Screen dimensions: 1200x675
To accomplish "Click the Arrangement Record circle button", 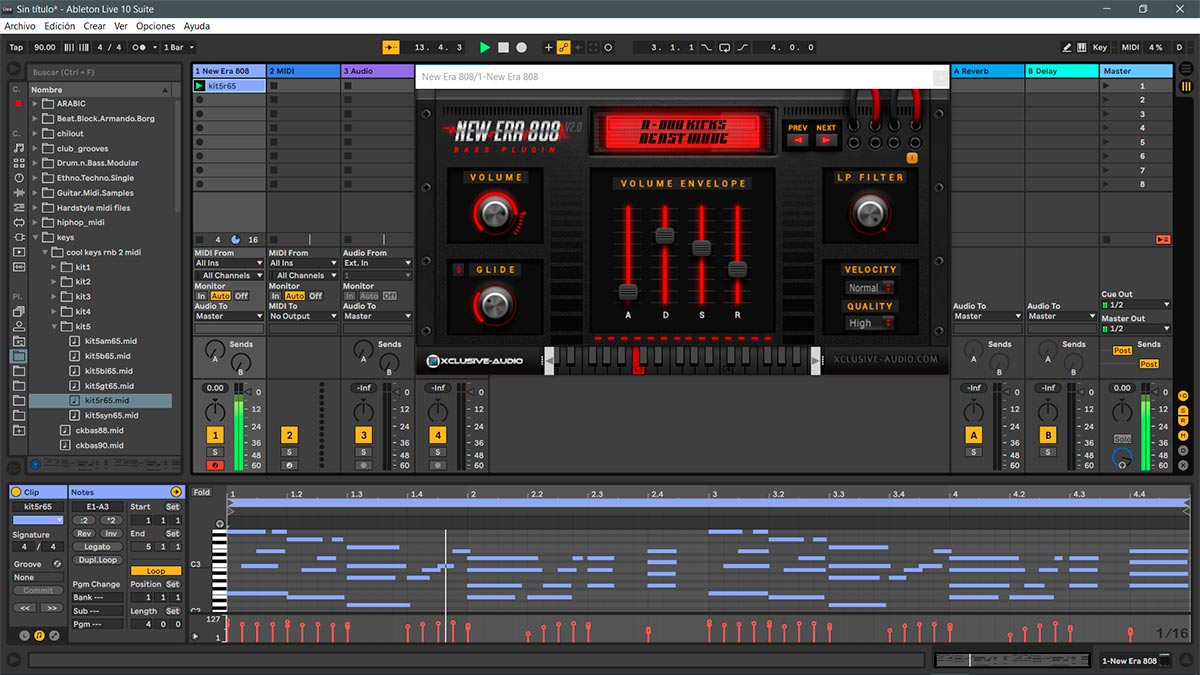I will [x=521, y=47].
